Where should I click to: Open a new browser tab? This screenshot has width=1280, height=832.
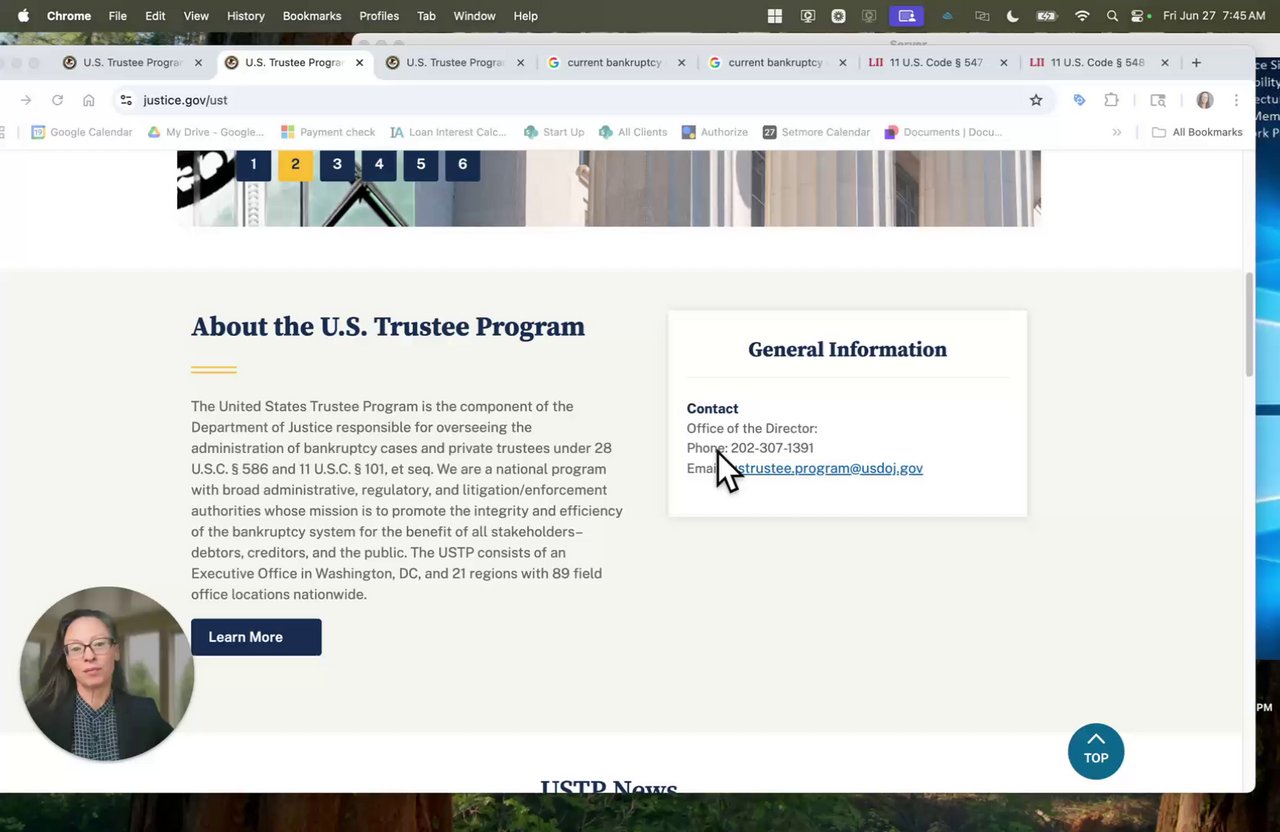point(1196,62)
